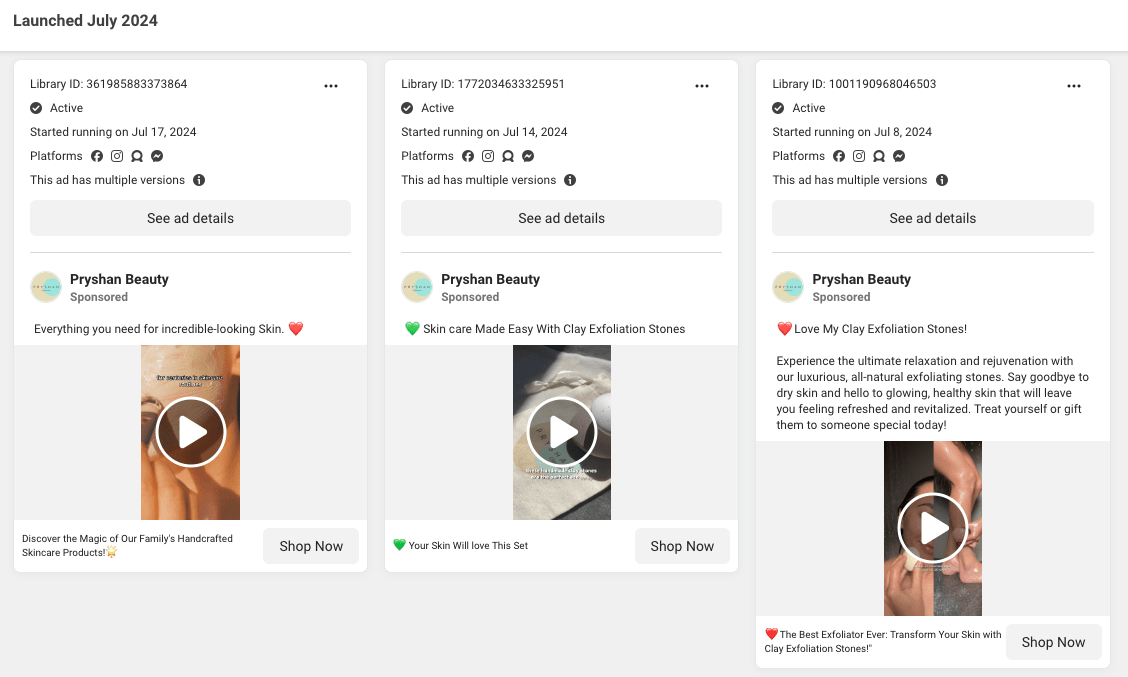Play the Love My Clay Exfoliation Stones video
Screen dimensions: 1128x677
[932, 528]
